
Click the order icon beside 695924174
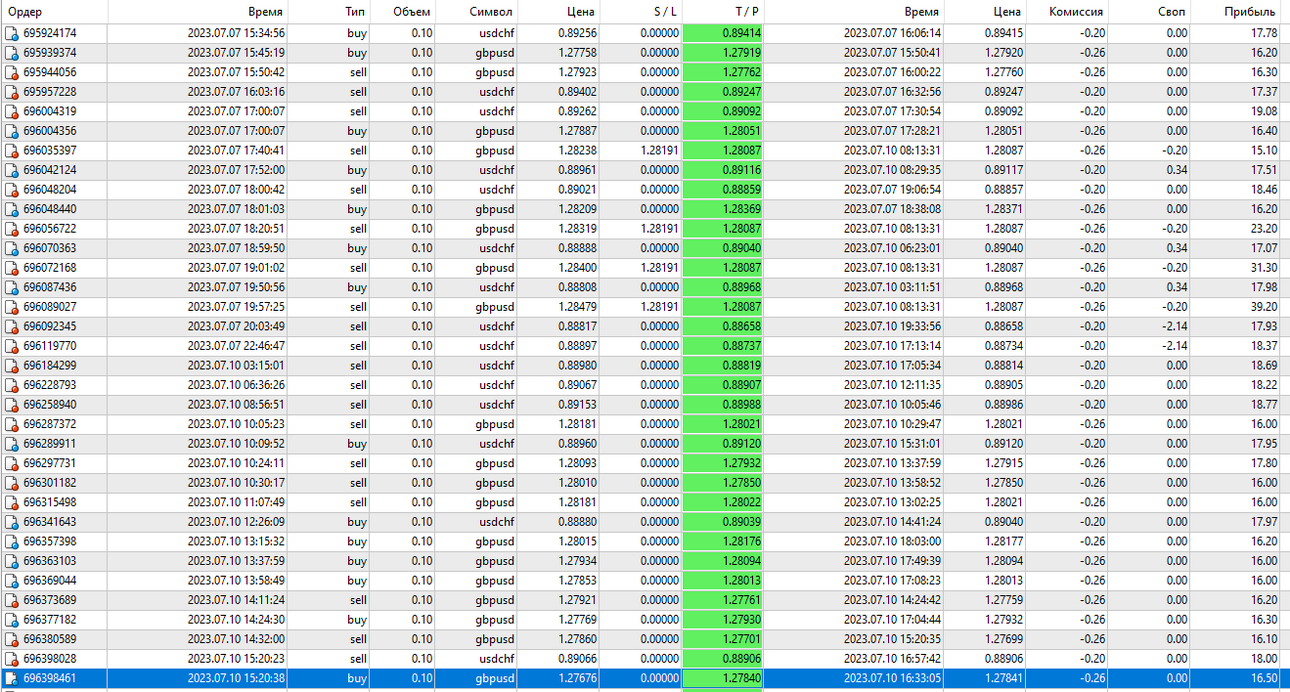click(12, 33)
